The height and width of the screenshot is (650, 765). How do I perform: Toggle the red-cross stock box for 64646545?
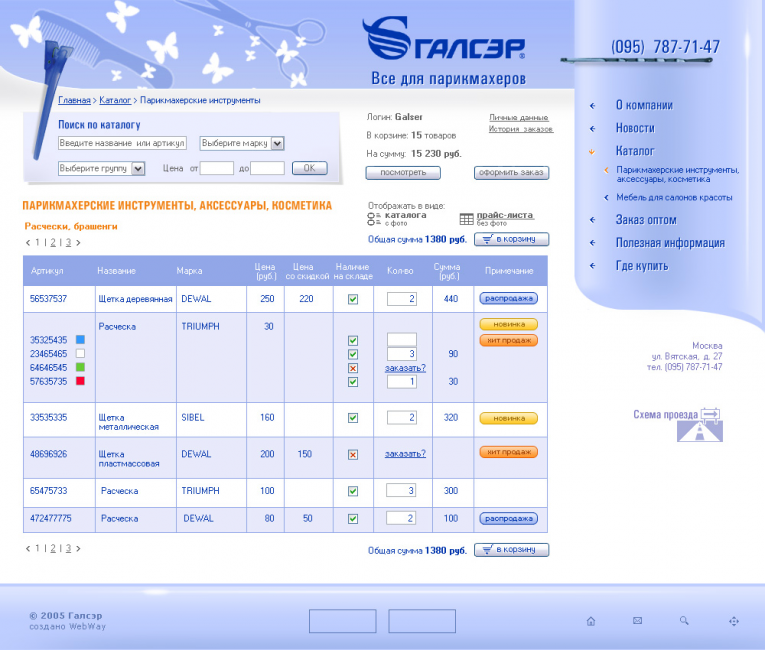pos(353,368)
